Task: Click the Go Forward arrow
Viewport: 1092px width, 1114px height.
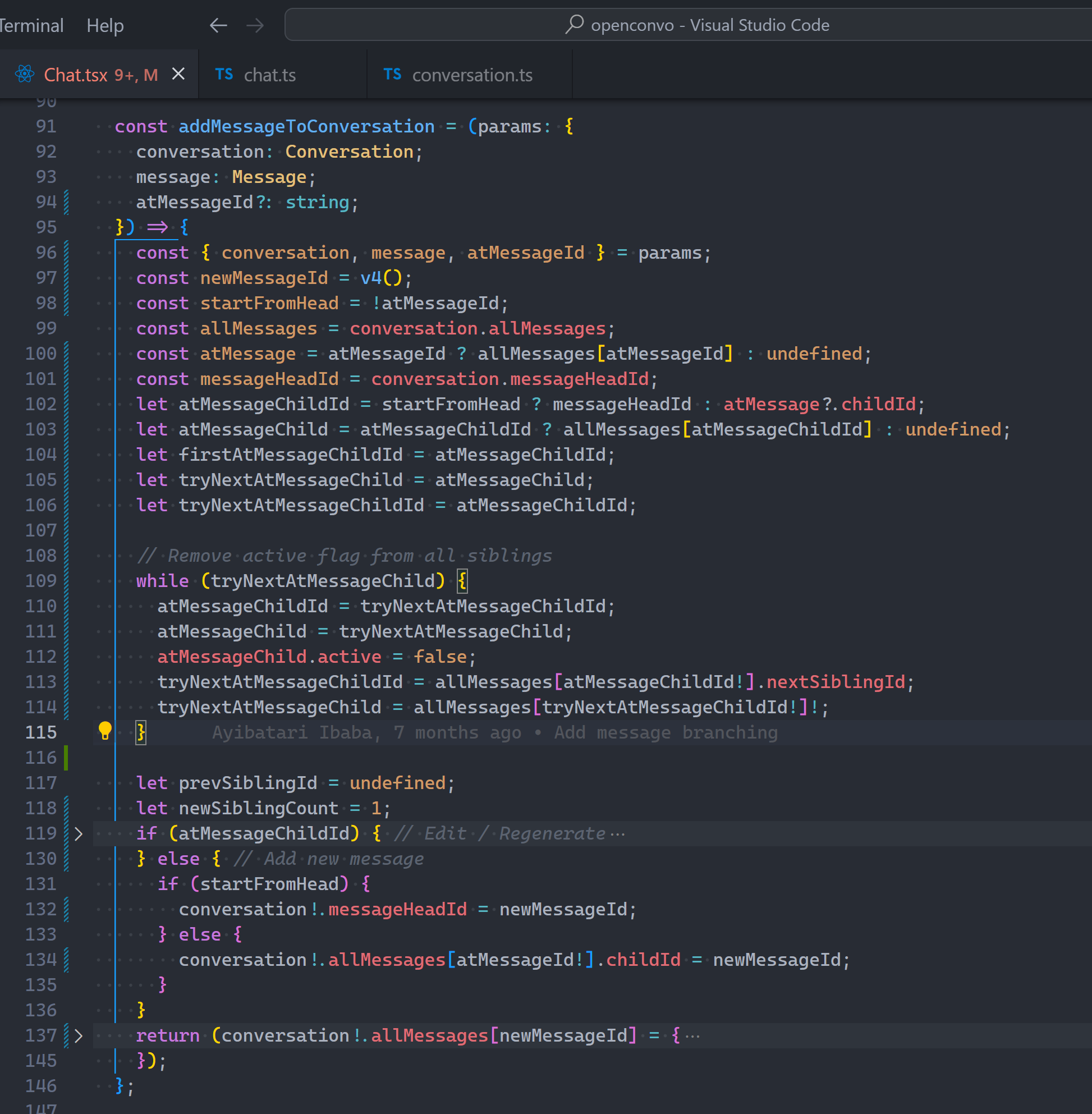Action: coord(255,25)
